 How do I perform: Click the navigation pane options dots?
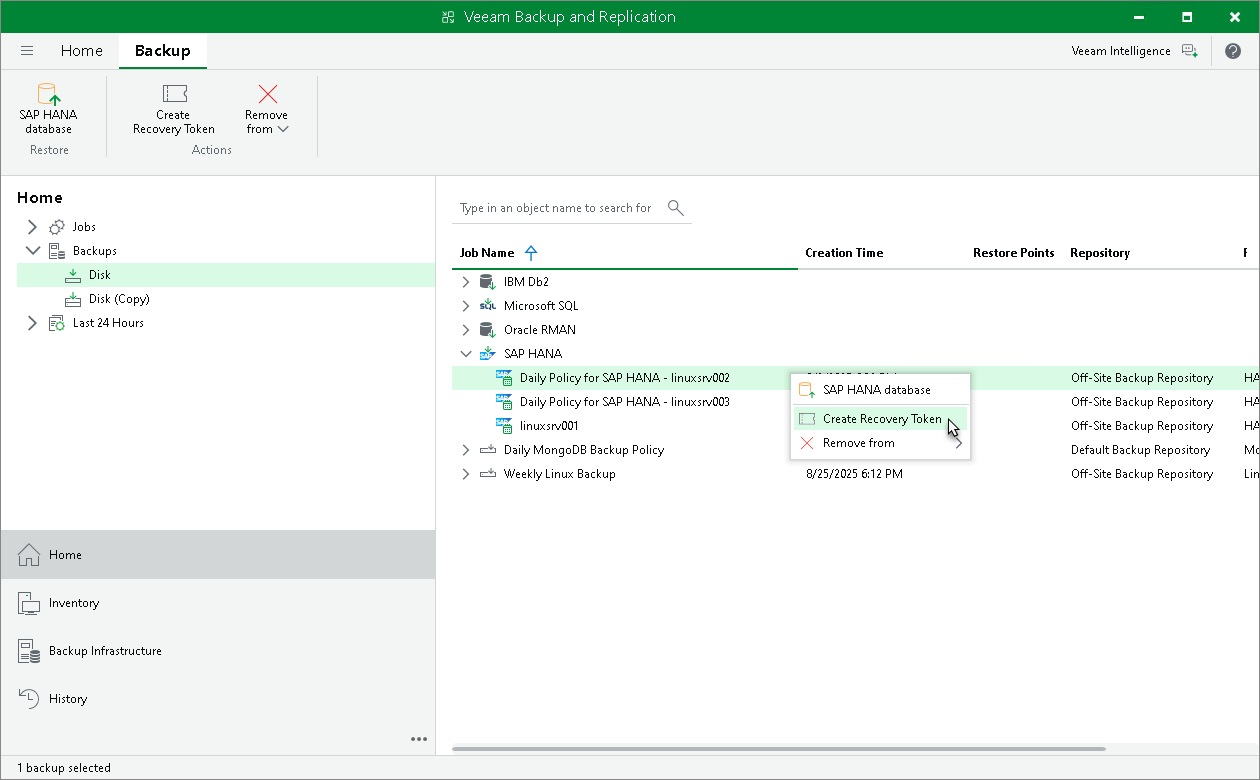click(x=419, y=739)
